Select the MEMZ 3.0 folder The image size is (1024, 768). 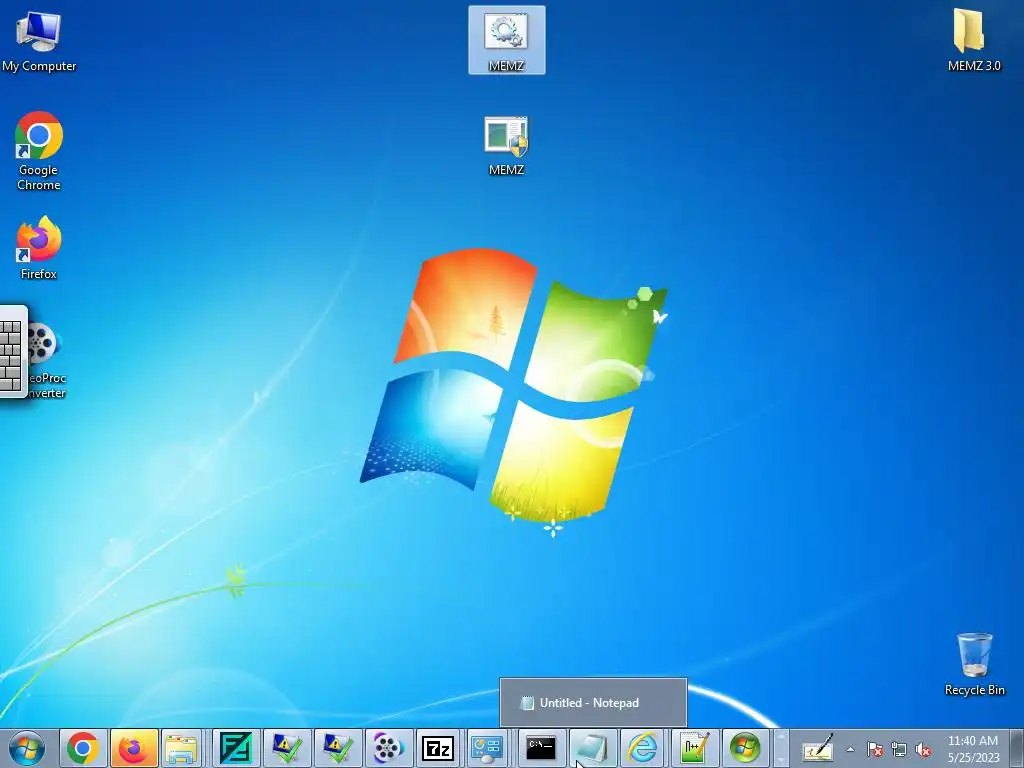[974, 39]
